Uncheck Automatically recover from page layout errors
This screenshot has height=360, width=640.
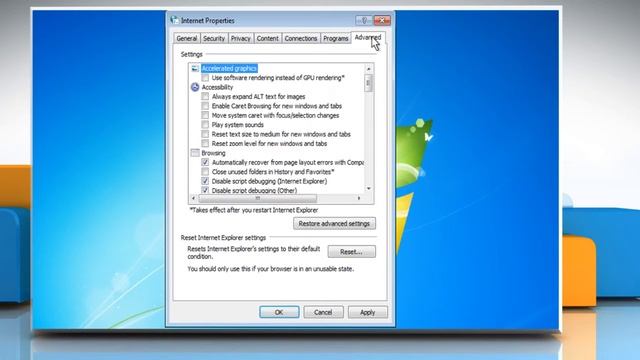[x=205, y=162]
